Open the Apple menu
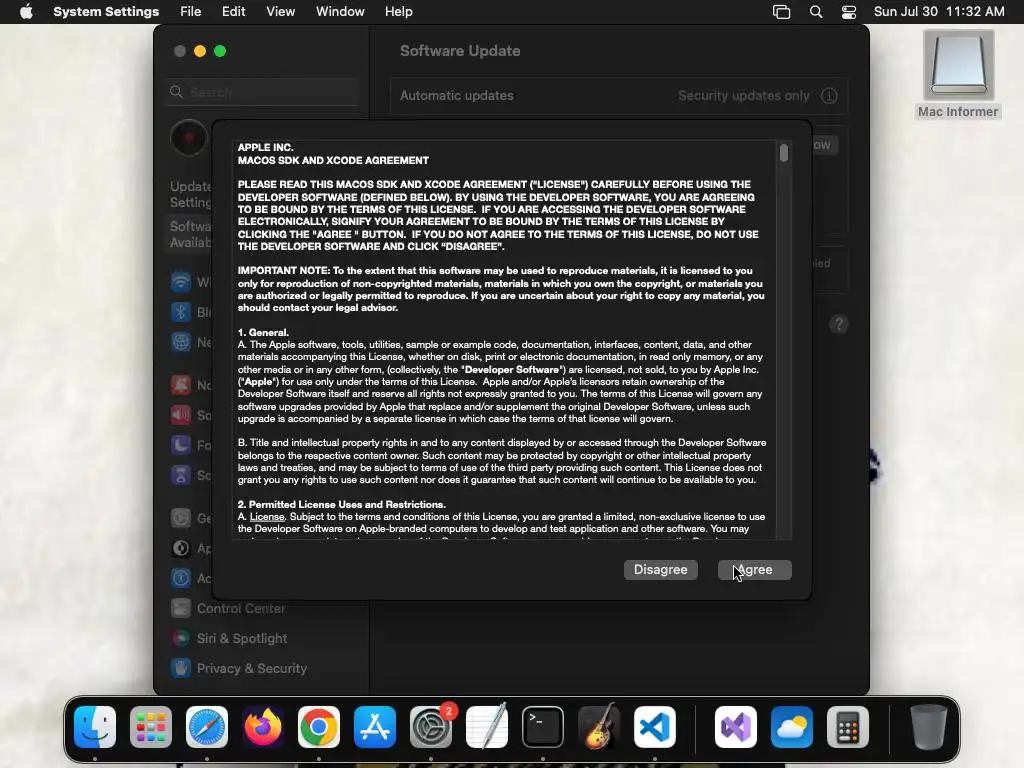 click(x=26, y=12)
